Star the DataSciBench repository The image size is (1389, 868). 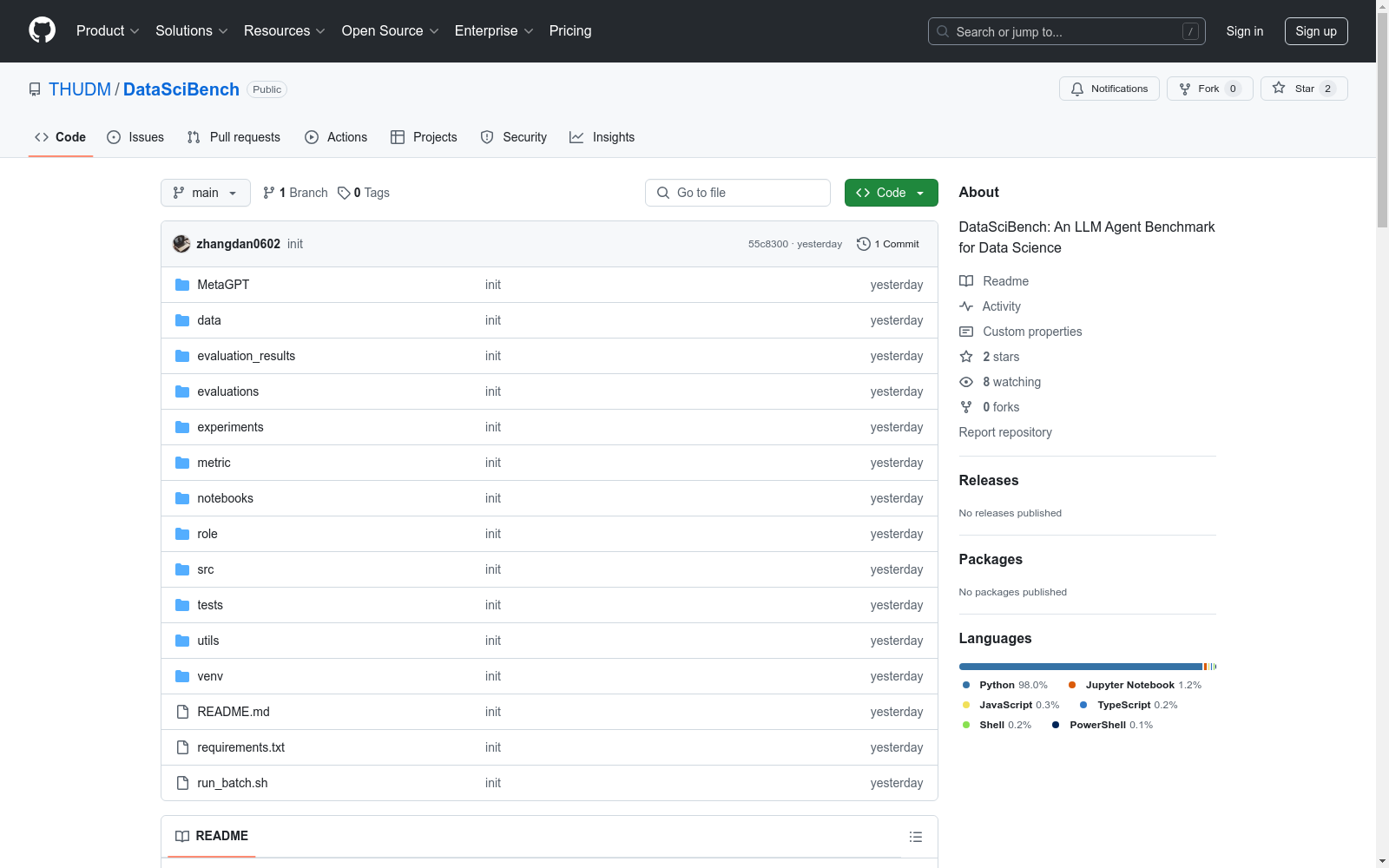point(1304,89)
